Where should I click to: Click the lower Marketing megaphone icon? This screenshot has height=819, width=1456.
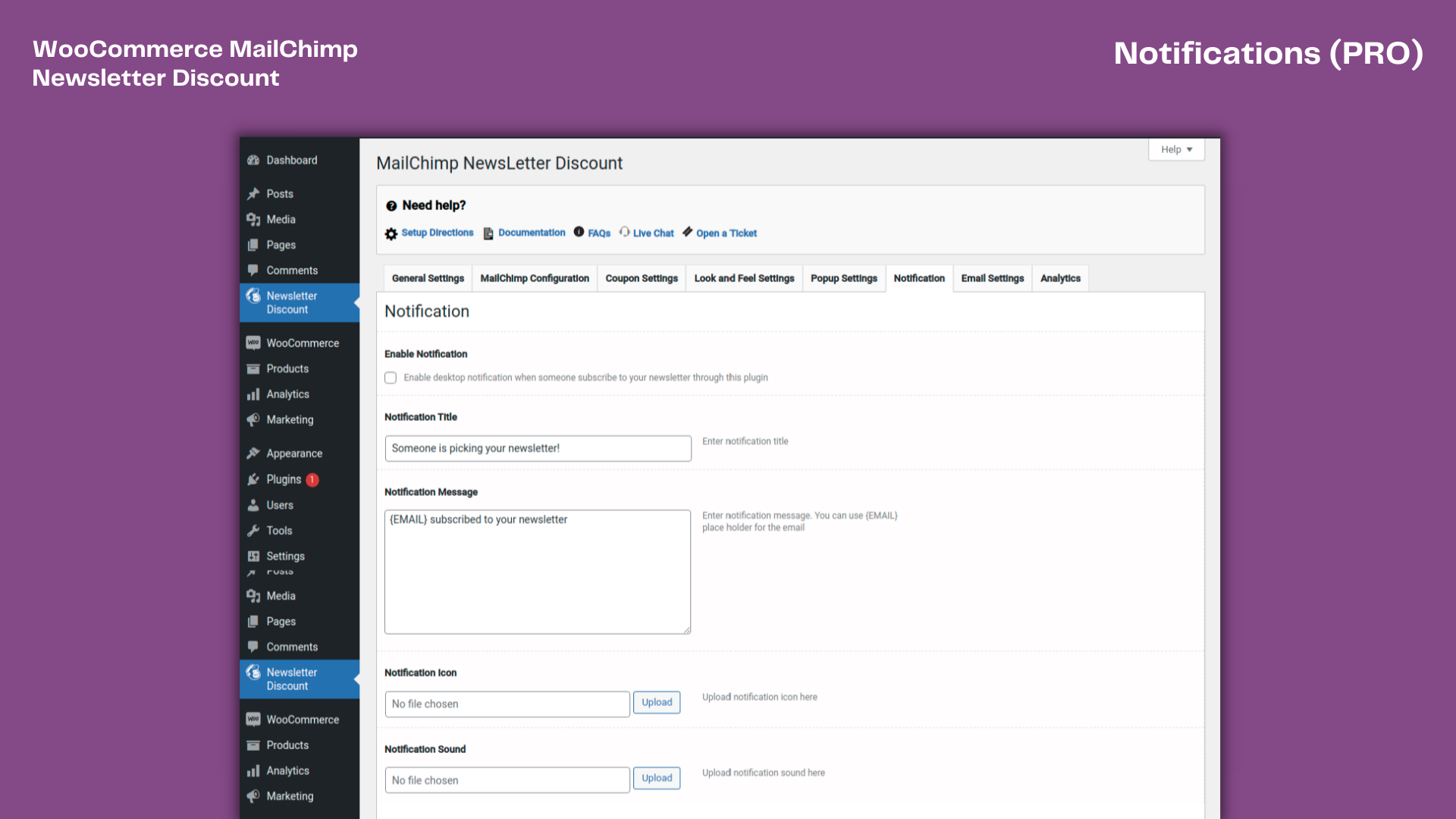253,796
